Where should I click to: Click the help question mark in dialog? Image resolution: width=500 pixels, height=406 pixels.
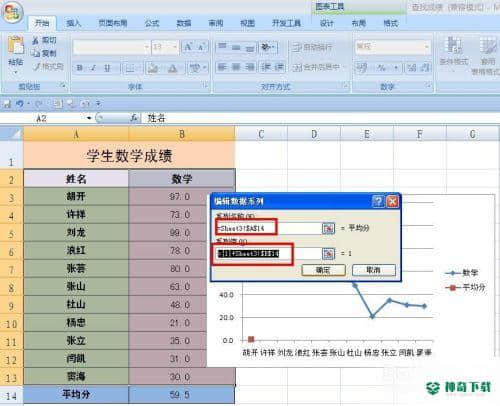click(x=378, y=201)
